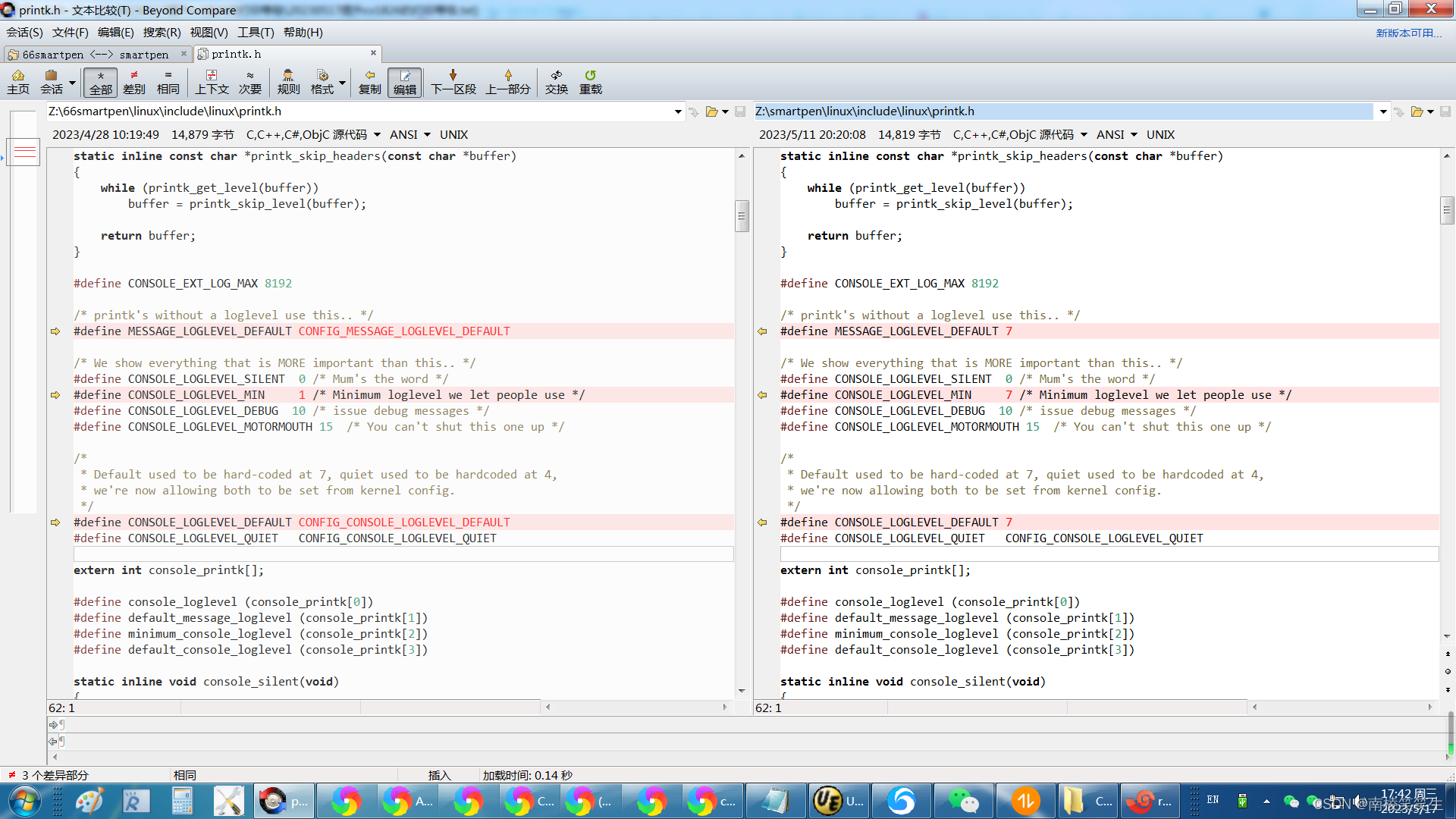Screen dimensions: 1456x819
Task: Toggle Differences (差别) view filter
Action: pos(134,82)
